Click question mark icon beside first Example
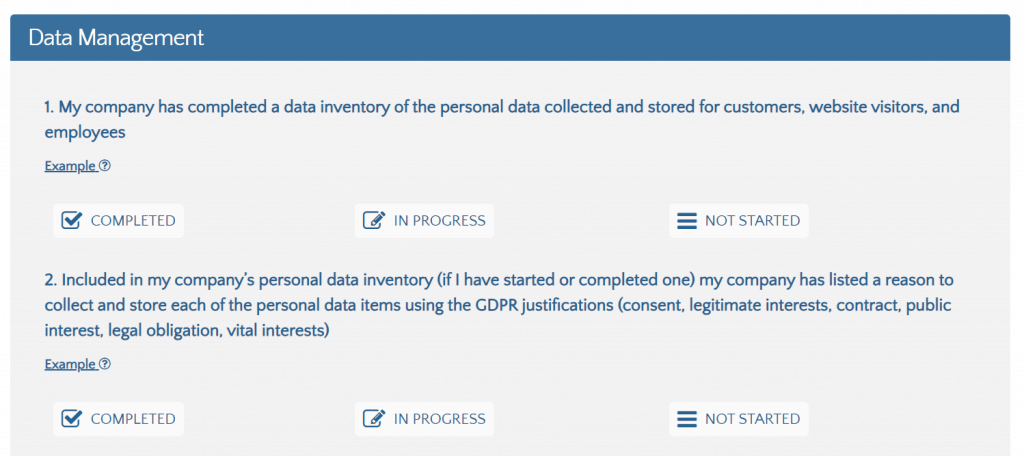 105,166
